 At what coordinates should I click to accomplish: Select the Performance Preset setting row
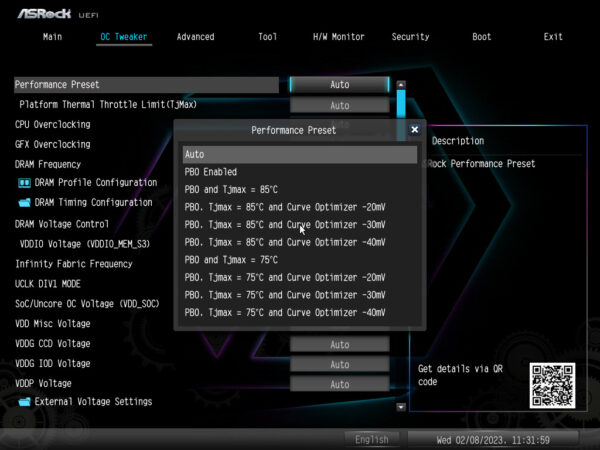(x=146, y=85)
